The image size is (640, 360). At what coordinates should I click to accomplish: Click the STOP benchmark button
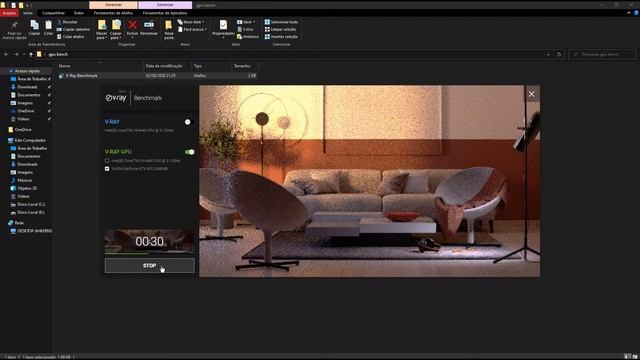[149, 266]
